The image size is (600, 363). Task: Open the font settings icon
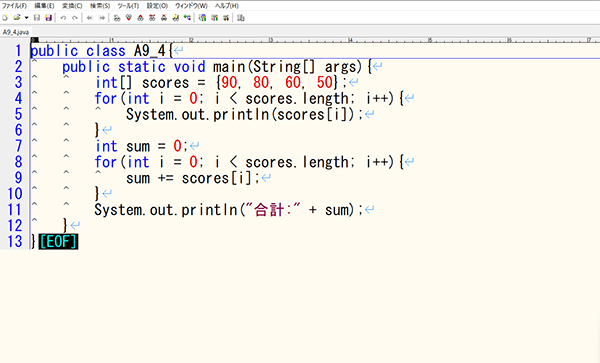[226, 18]
